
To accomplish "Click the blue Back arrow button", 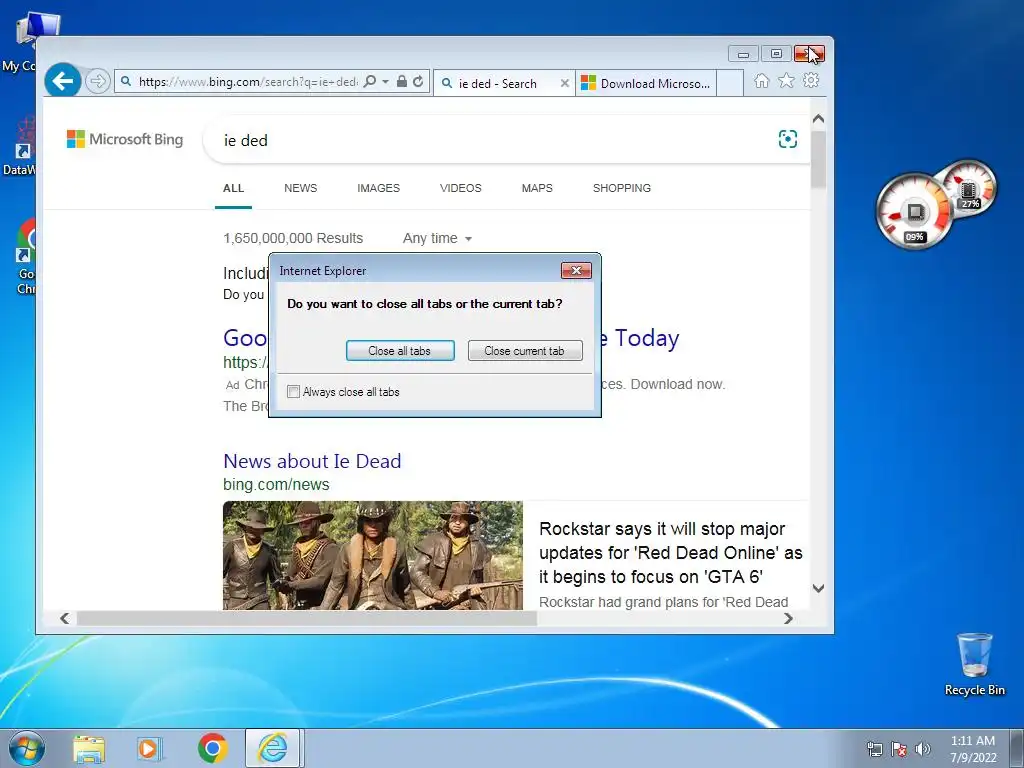I will 63,81.
